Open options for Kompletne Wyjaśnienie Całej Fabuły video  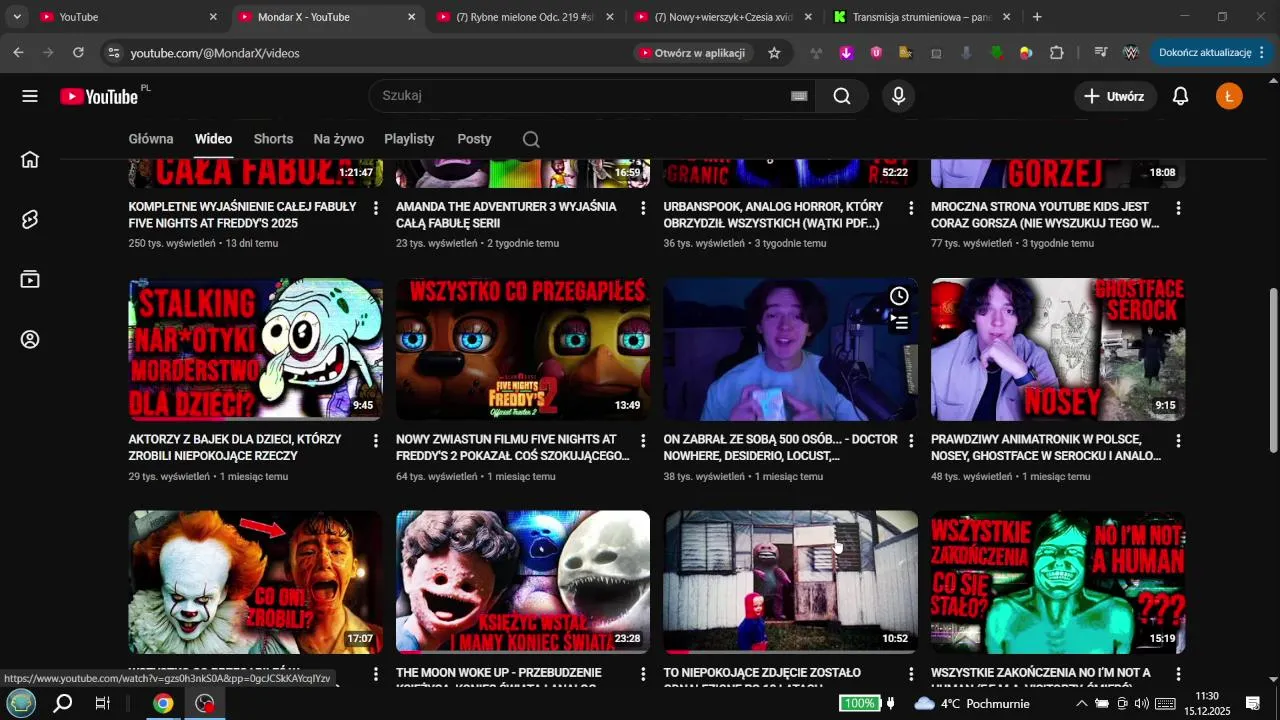pos(376,208)
